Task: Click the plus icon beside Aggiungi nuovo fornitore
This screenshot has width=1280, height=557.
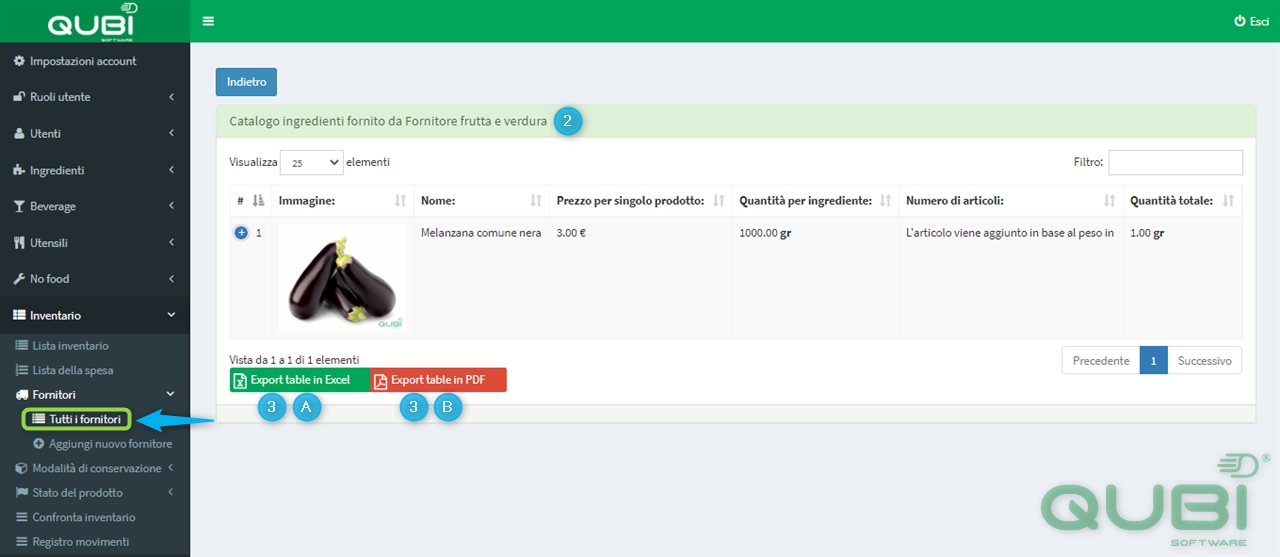Action: pyautogui.click(x=39, y=444)
